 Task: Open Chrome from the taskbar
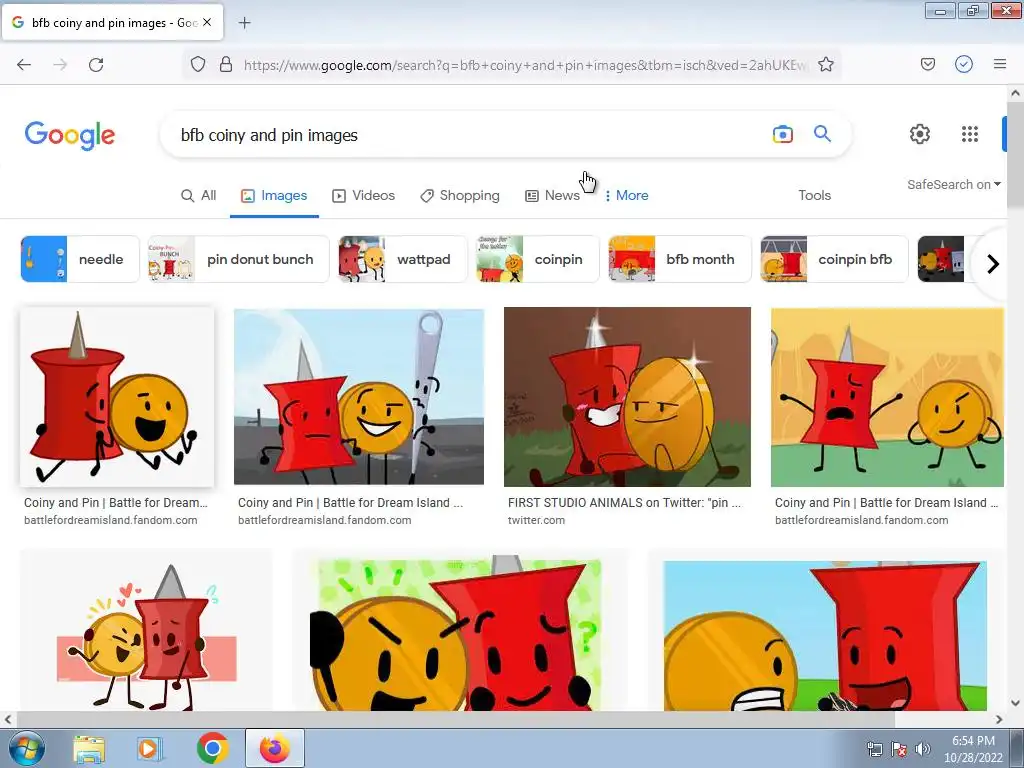(212, 748)
